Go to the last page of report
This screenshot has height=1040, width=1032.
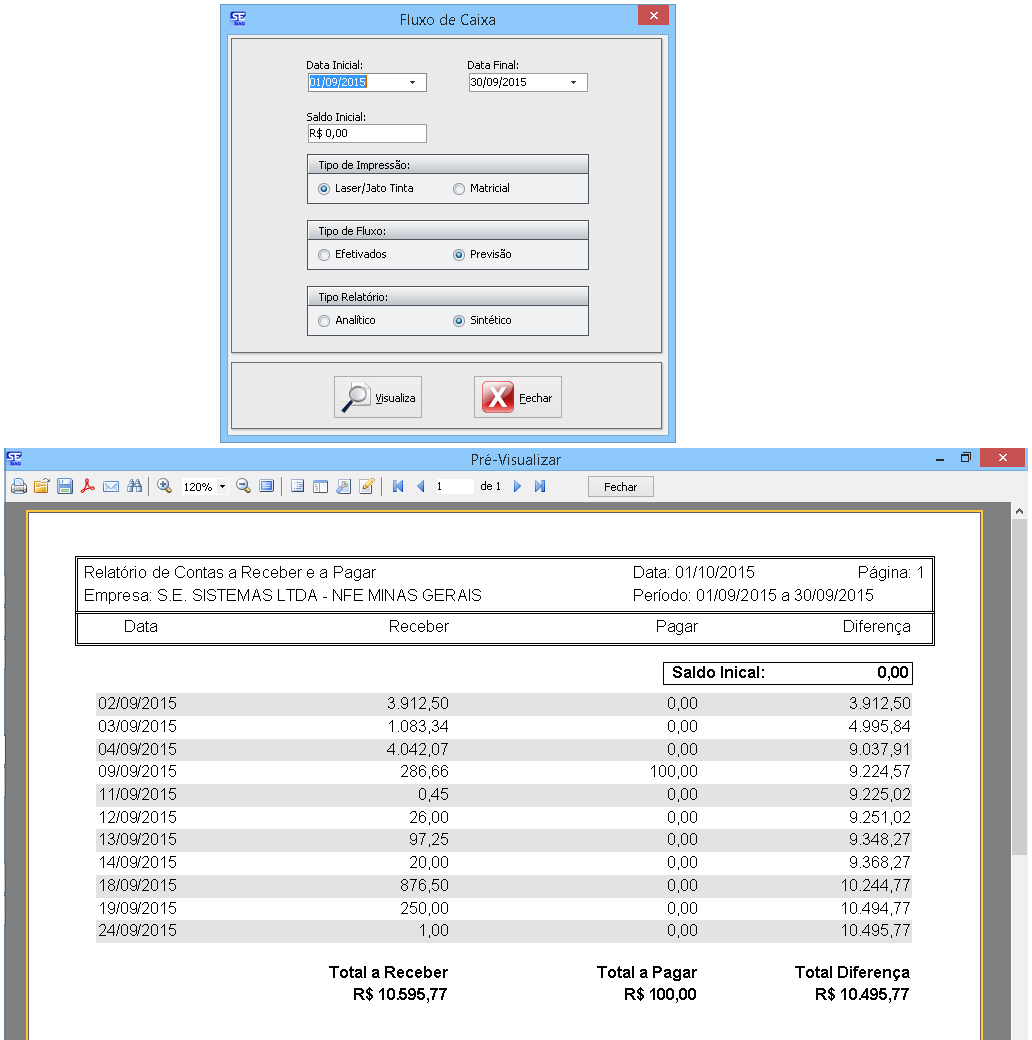pos(540,487)
